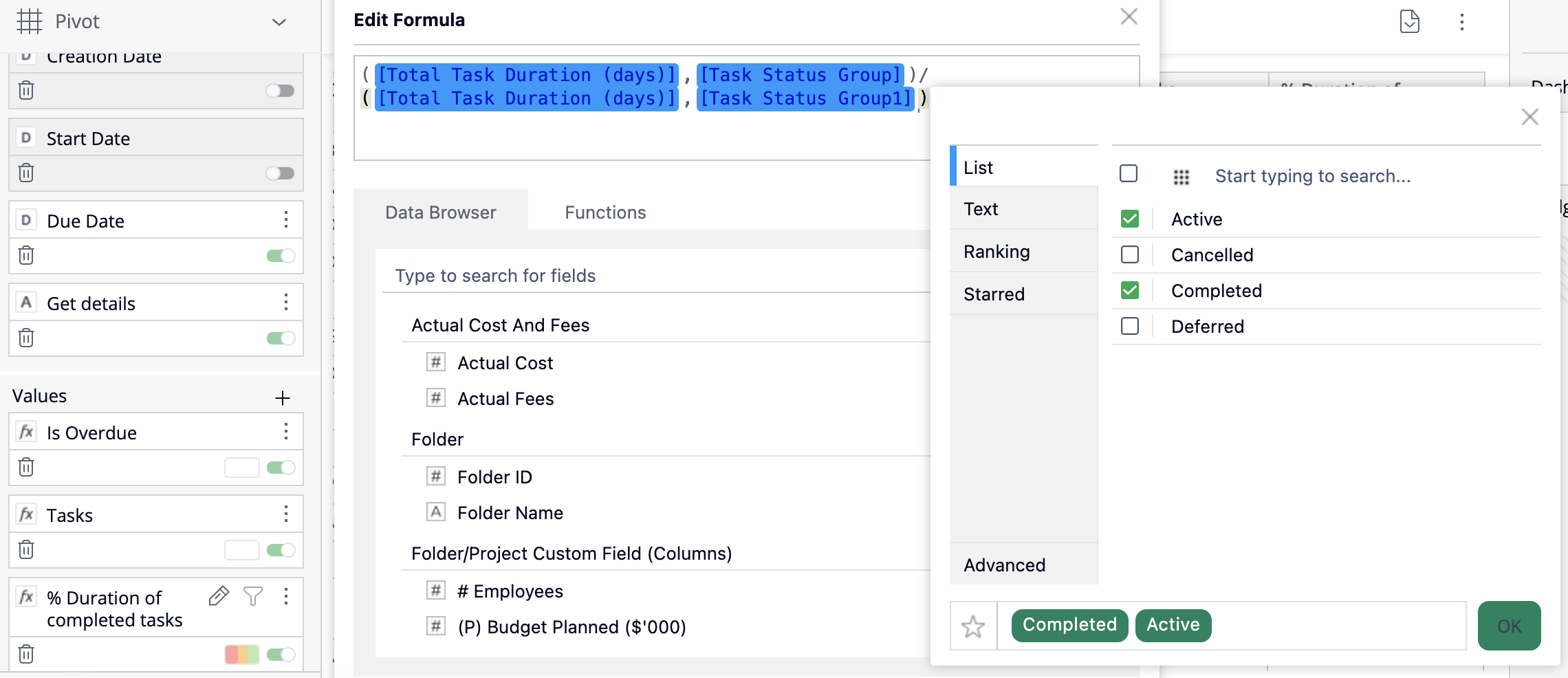Switch to the Functions tab

[605, 212]
